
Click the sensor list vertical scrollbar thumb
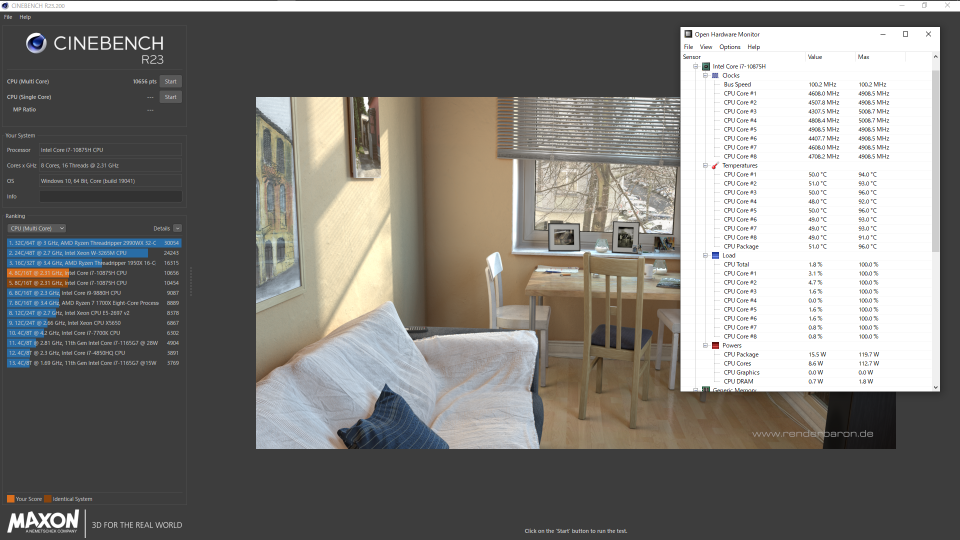[x=936, y=160]
